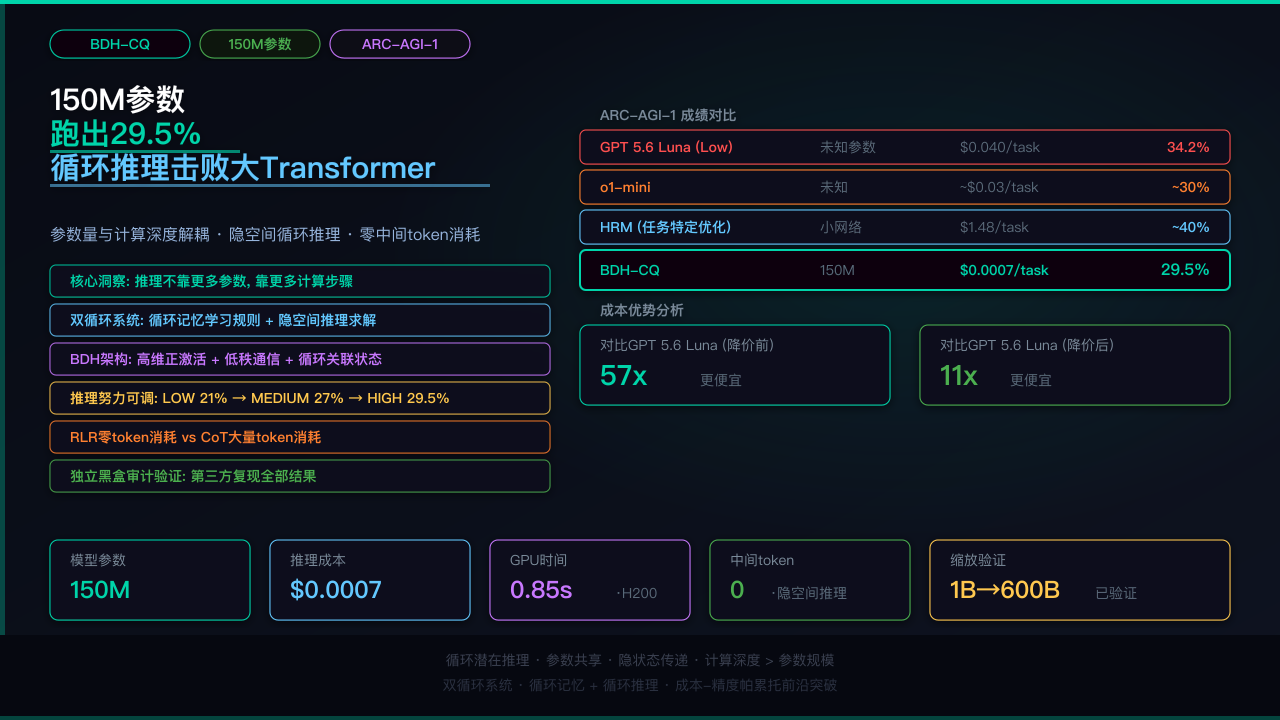Select the footer line starting 双循环系统
The height and width of the screenshot is (720, 1280).
coord(640,685)
